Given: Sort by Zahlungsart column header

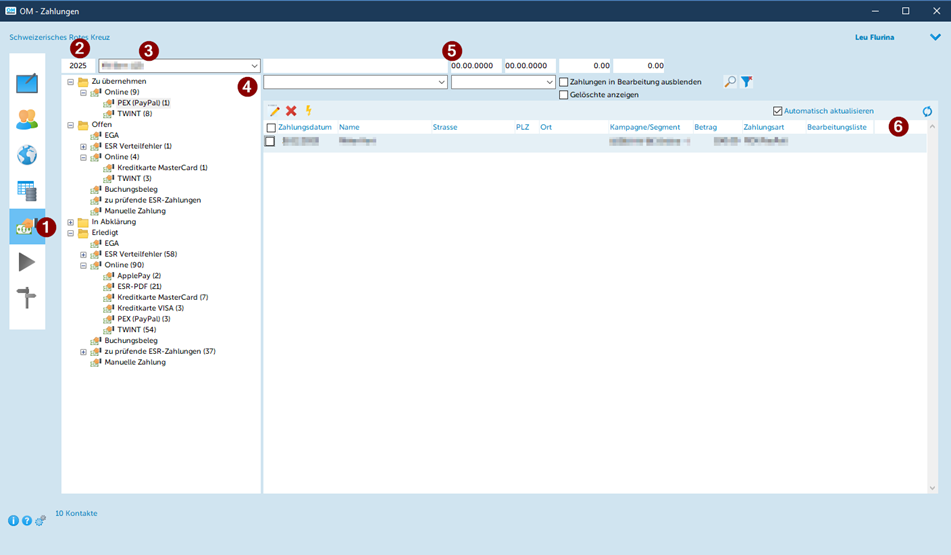Looking at the screenshot, I should pos(764,127).
